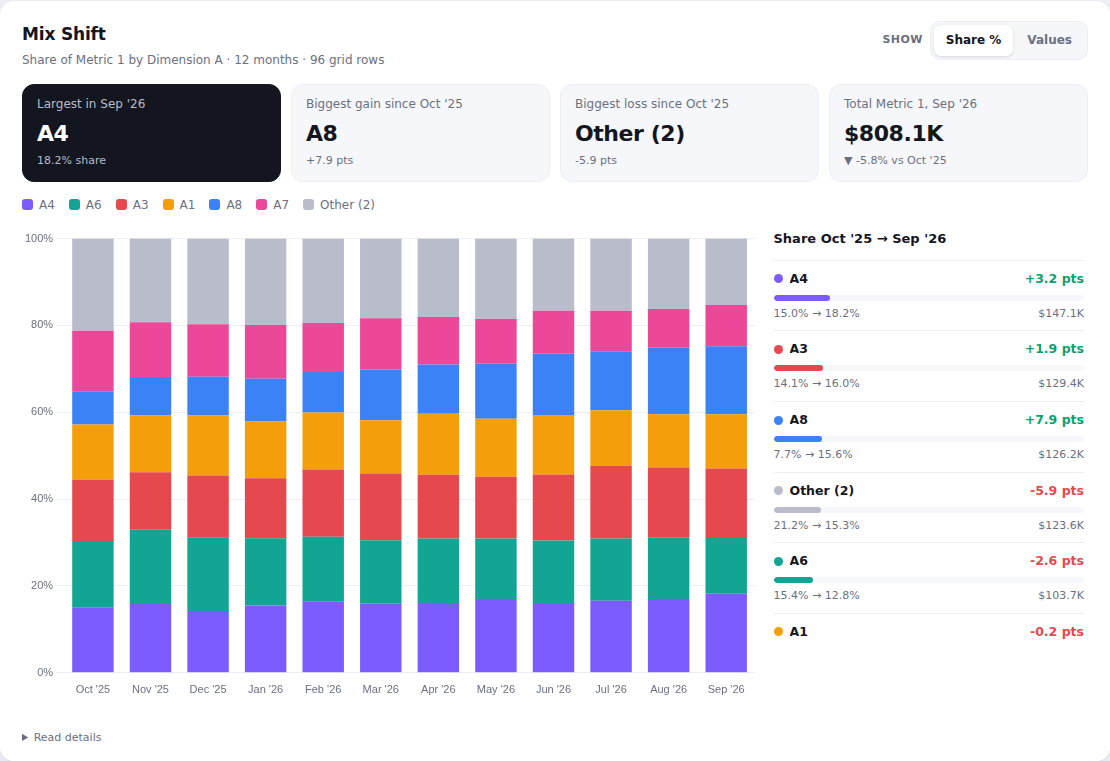Click the gray Other segment of Sep '26 bar
The width and height of the screenshot is (1110, 761).
[x=726, y=272]
